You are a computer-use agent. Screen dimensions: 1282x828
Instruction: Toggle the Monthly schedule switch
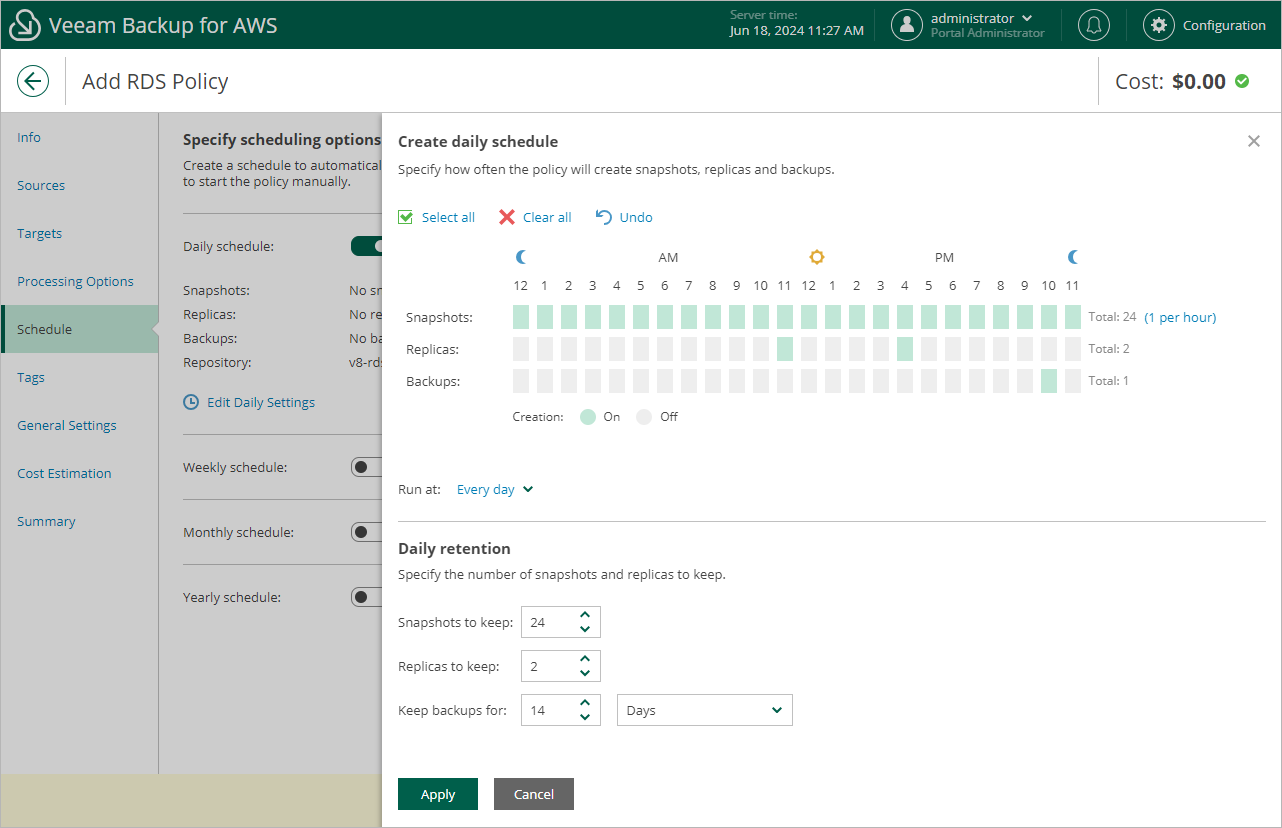coord(366,532)
